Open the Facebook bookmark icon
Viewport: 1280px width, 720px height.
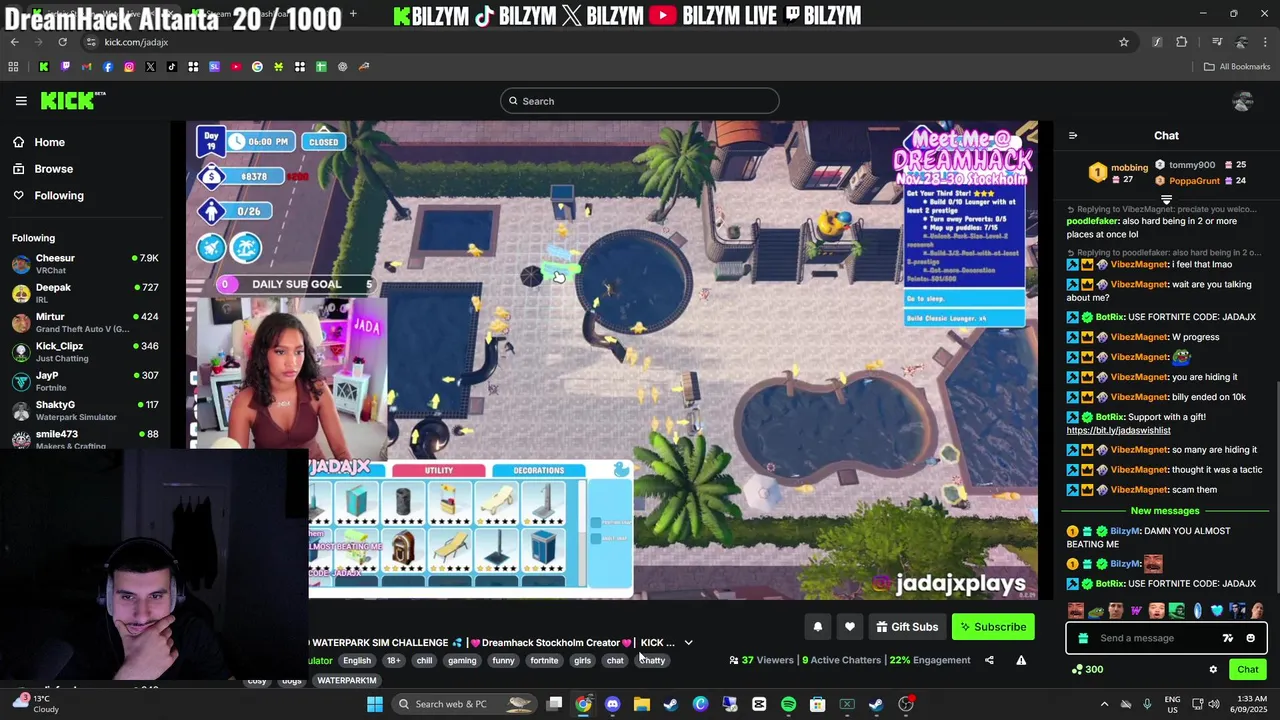[x=108, y=67]
